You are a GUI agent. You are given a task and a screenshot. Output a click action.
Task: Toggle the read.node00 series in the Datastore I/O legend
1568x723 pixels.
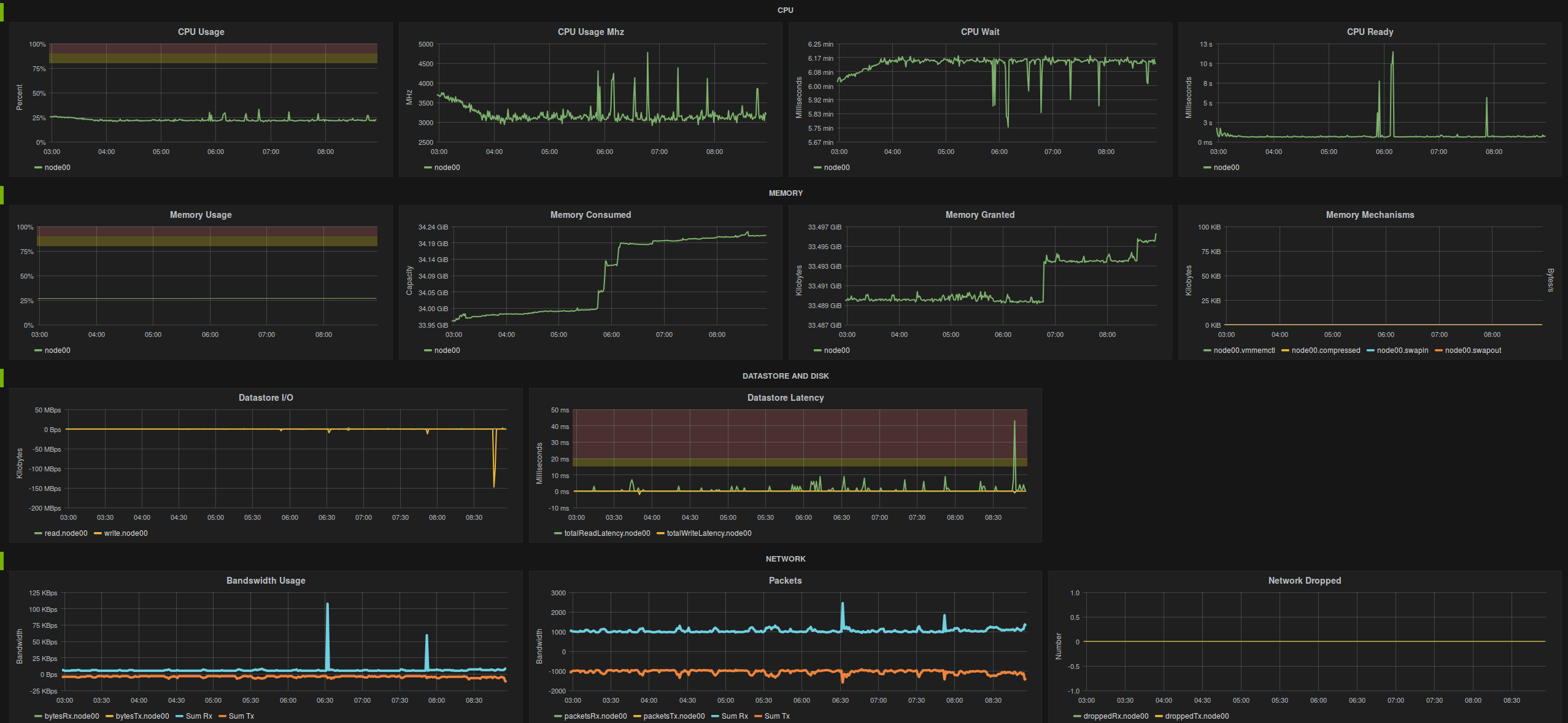pyautogui.click(x=66, y=533)
